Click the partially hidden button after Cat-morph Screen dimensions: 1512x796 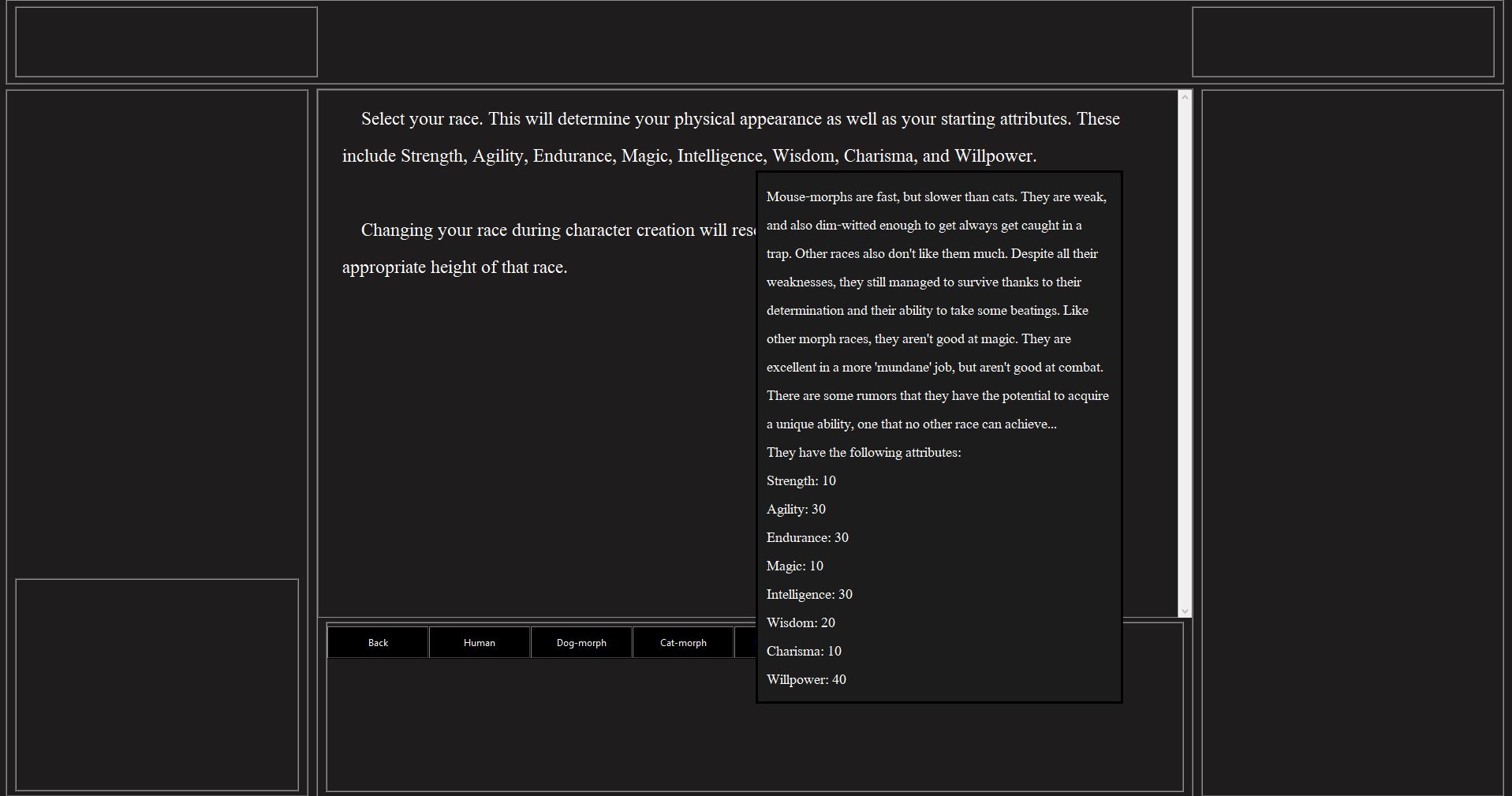745,642
